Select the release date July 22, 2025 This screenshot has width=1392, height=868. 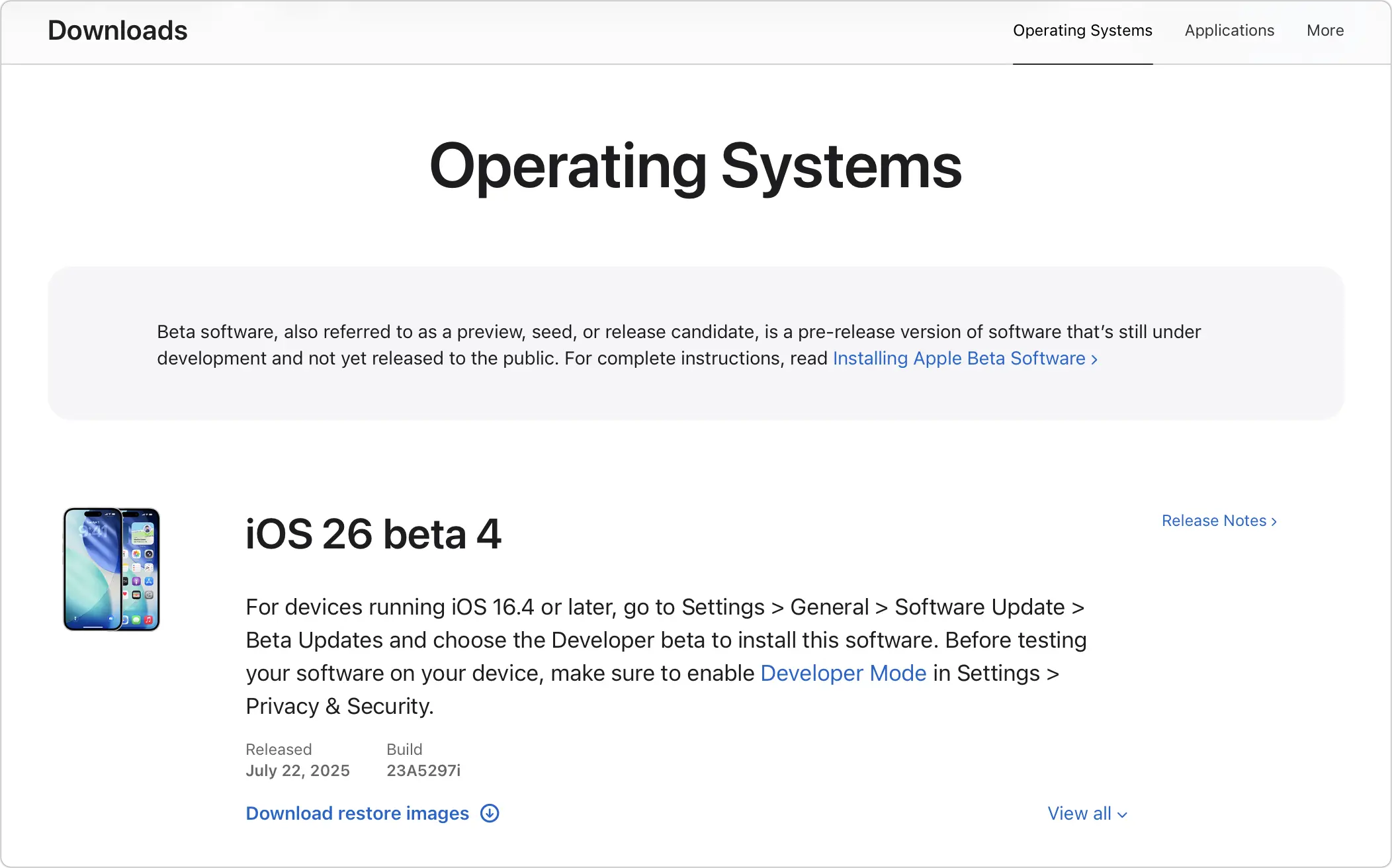298,771
